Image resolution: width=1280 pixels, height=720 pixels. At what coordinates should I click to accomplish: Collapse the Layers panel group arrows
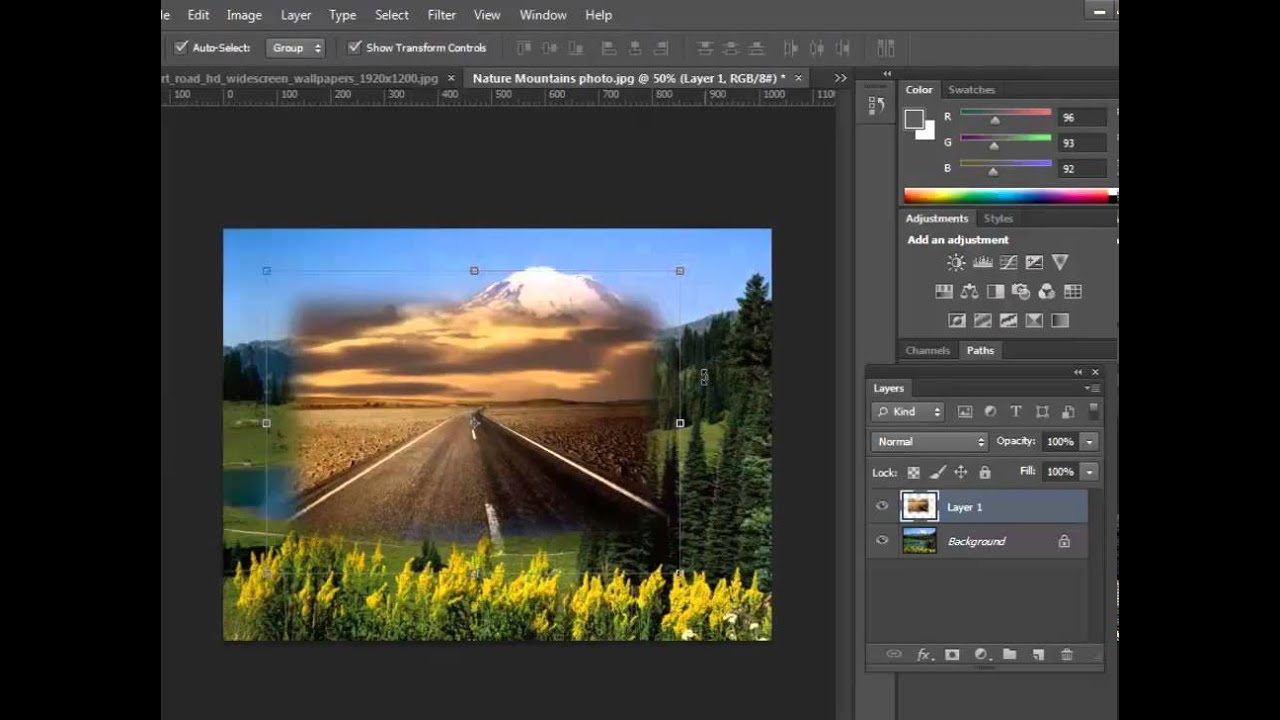[x=1078, y=372]
